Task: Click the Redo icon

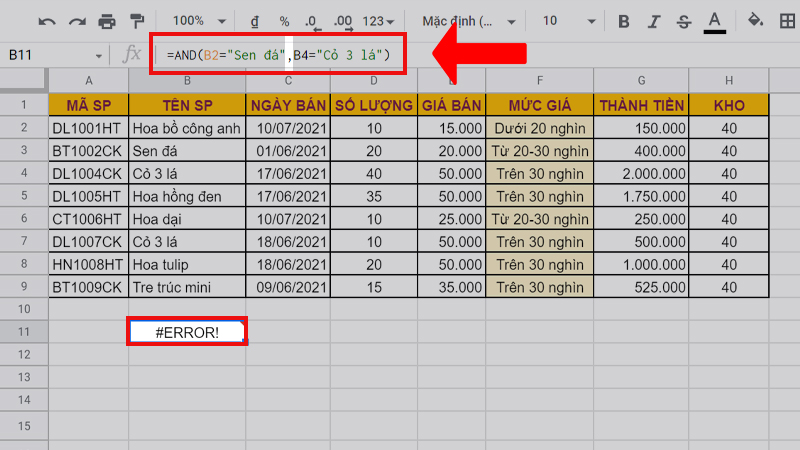Action: (77, 21)
